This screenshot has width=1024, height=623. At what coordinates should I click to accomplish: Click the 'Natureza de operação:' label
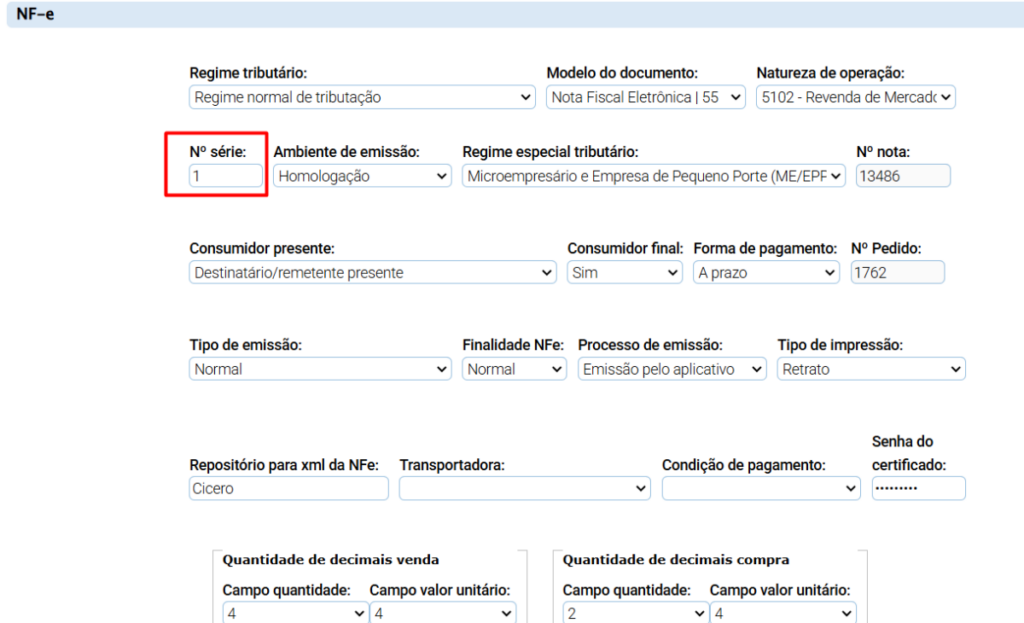click(x=831, y=72)
